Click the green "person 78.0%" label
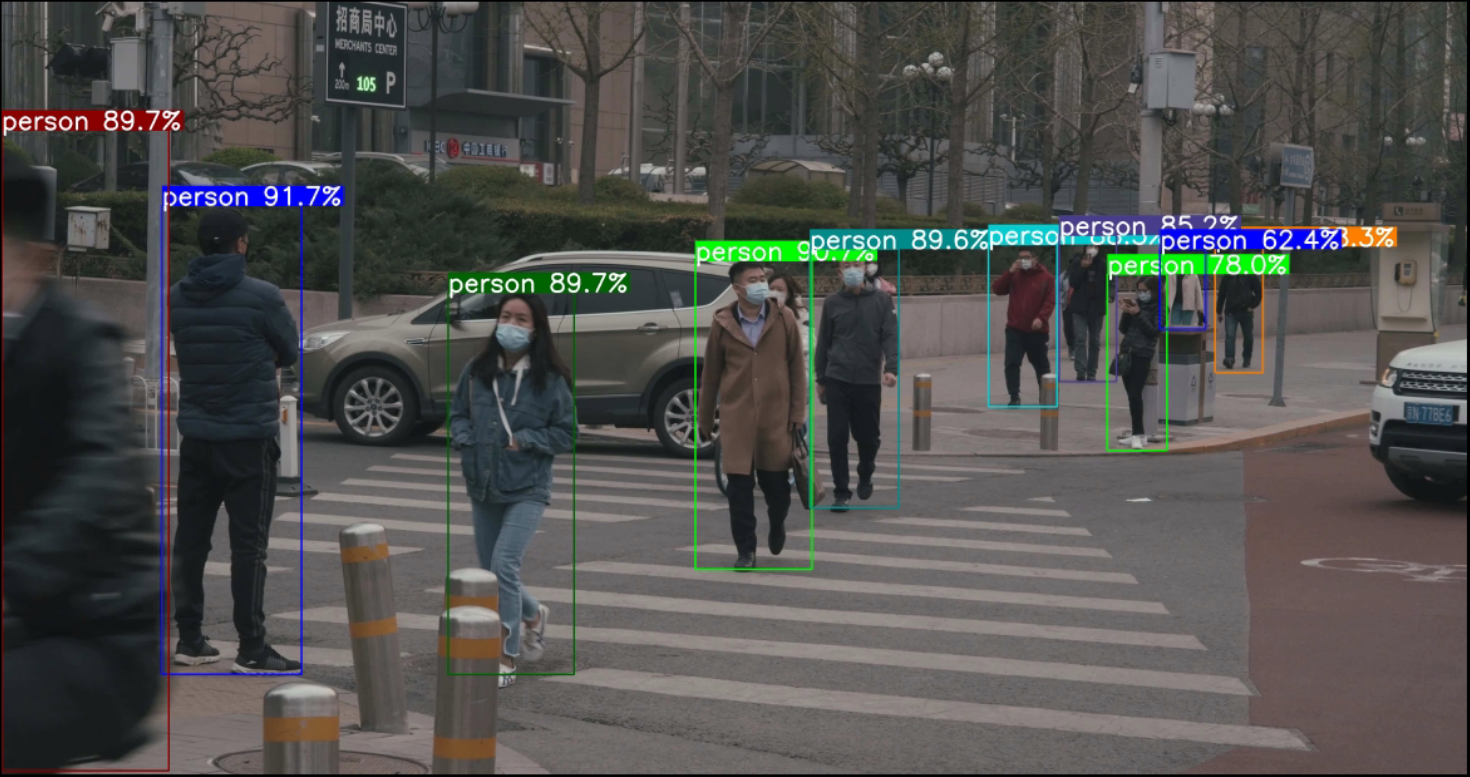This screenshot has height=777, width=1470. pos(1198,265)
